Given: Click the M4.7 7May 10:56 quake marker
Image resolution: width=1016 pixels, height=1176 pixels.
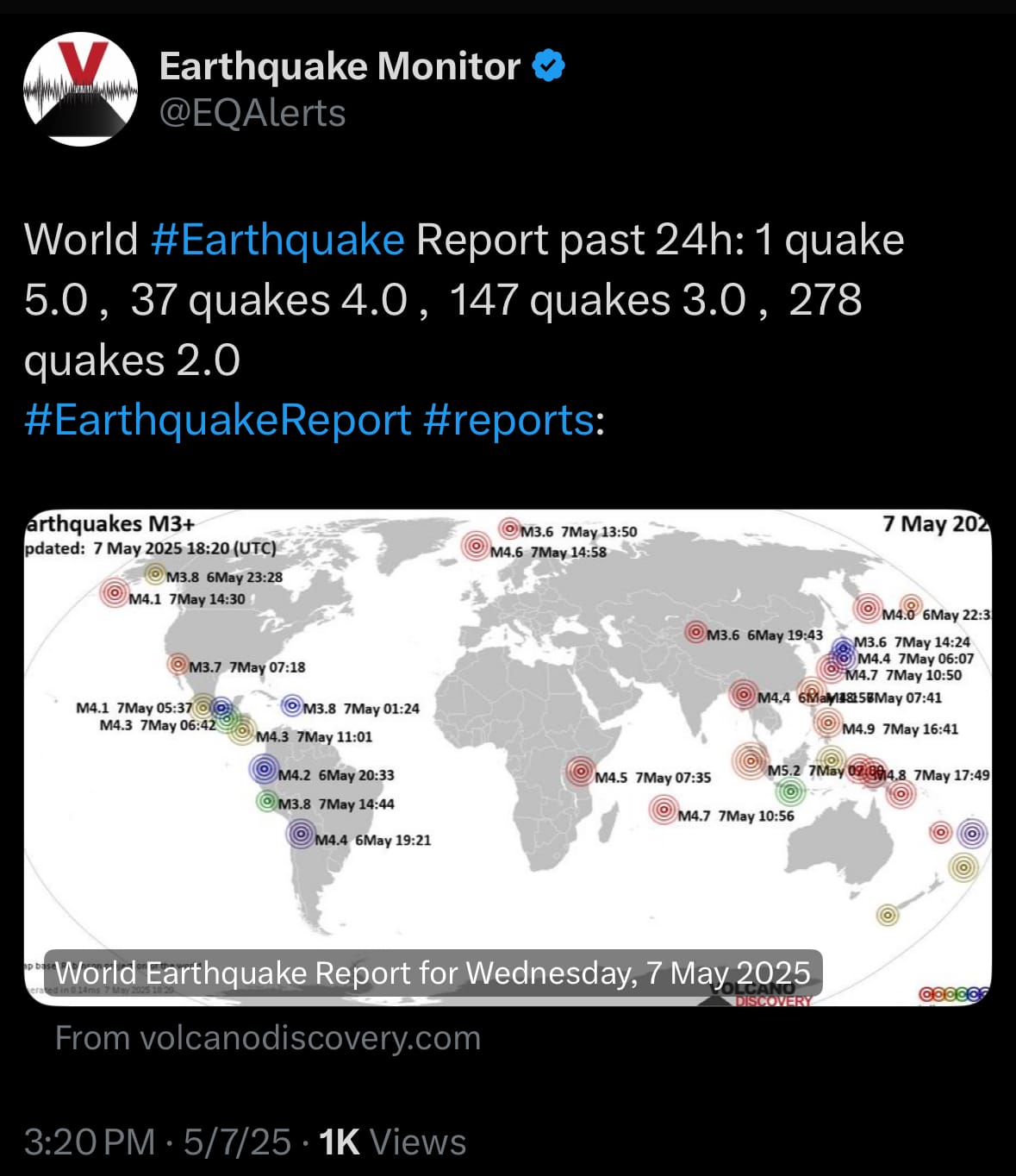Looking at the screenshot, I should 663,809.
